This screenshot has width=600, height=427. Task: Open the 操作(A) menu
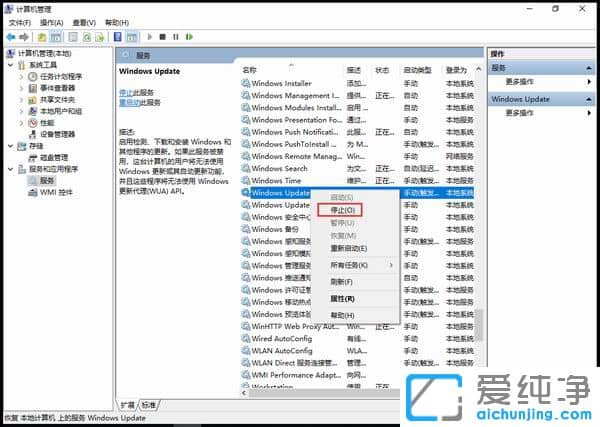[51, 23]
